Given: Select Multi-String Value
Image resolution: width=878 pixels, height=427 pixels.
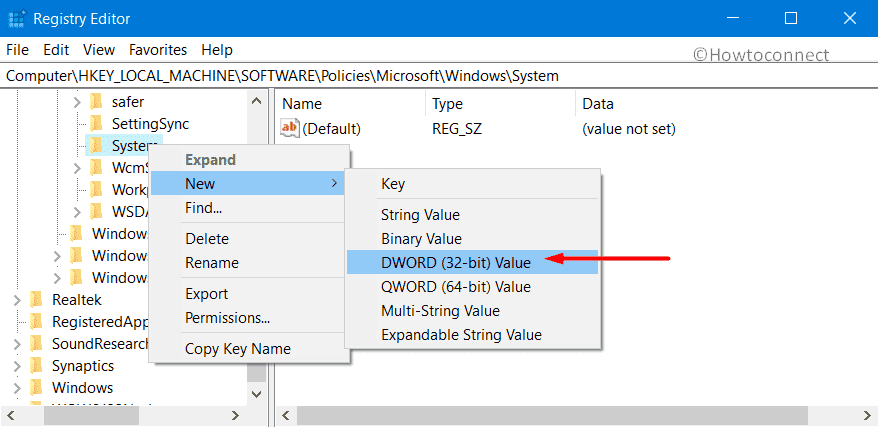Looking at the screenshot, I should [473, 311].
